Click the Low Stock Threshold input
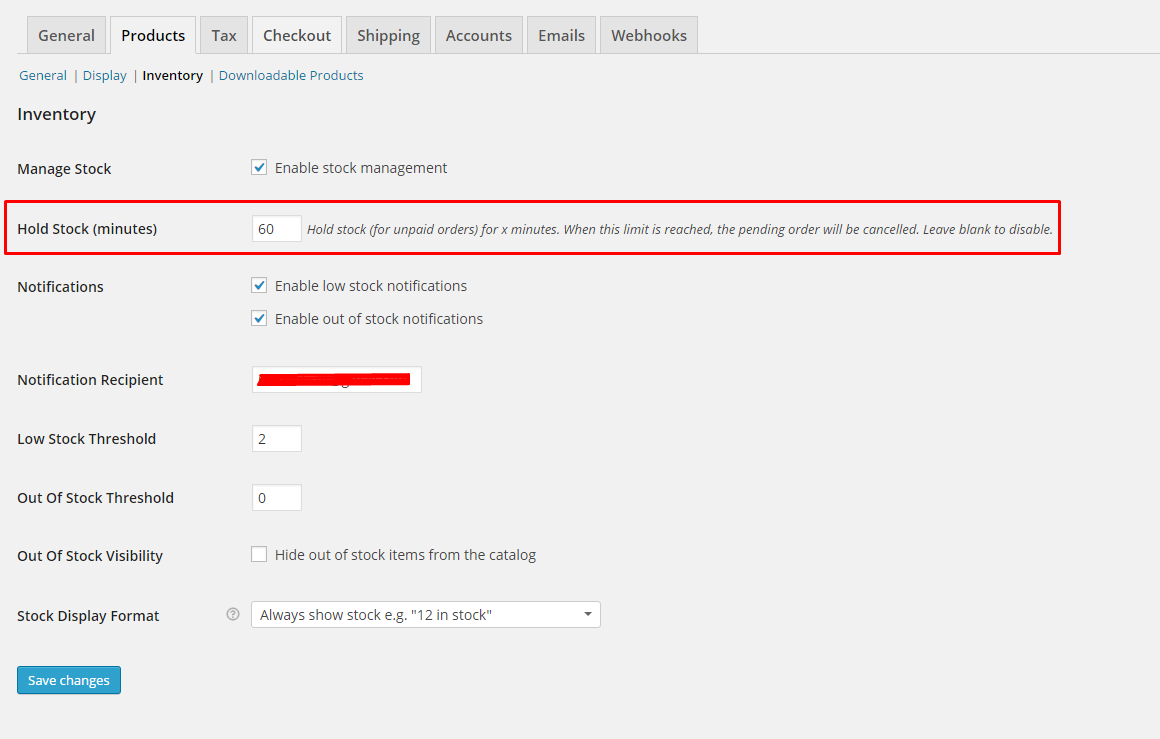Viewport: 1160px width, 739px height. 276,439
